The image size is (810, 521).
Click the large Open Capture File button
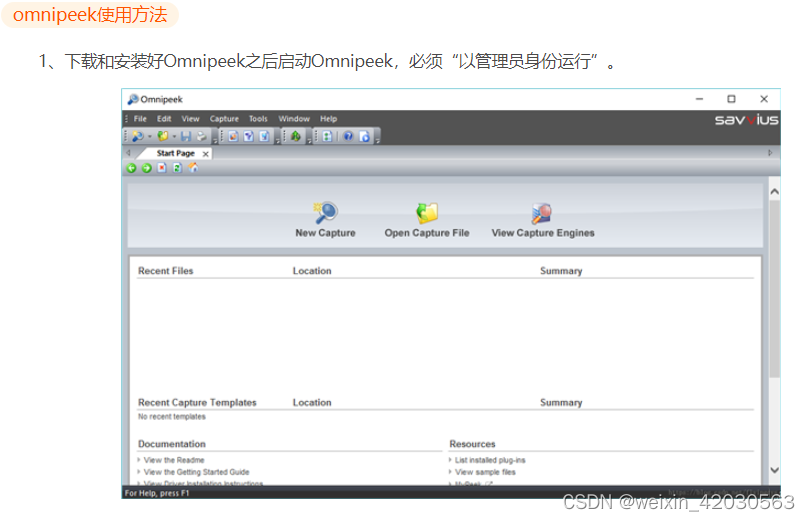click(x=427, y=220)
